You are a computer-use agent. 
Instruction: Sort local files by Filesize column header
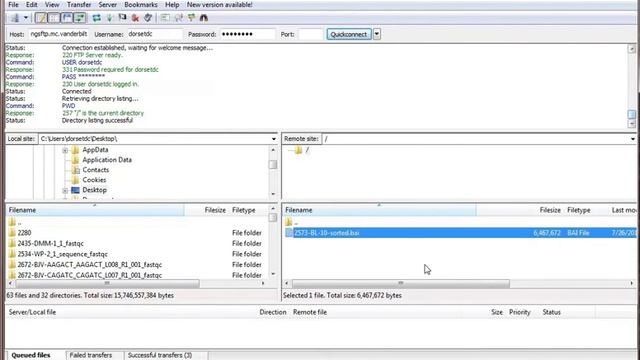pyautogui.click(x=215, y=210)
